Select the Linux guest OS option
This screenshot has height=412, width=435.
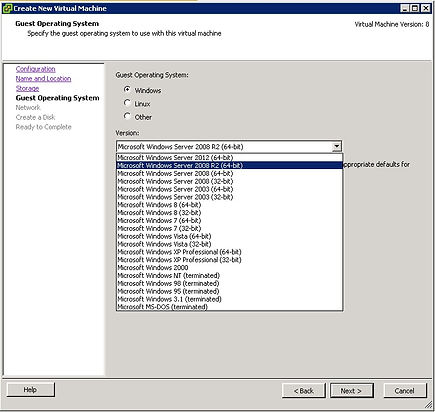point(127,103)
